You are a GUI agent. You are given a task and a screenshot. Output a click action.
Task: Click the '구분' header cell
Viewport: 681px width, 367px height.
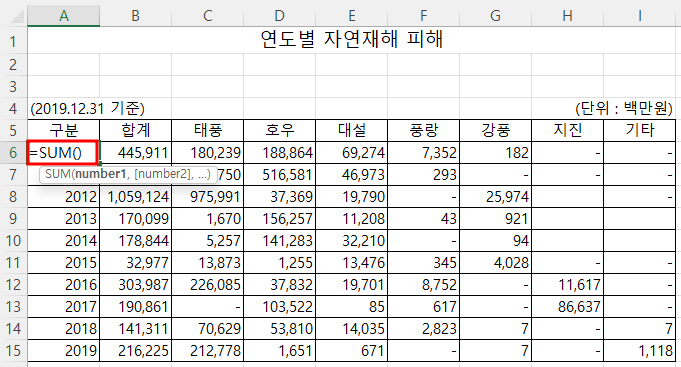(64, 130)
